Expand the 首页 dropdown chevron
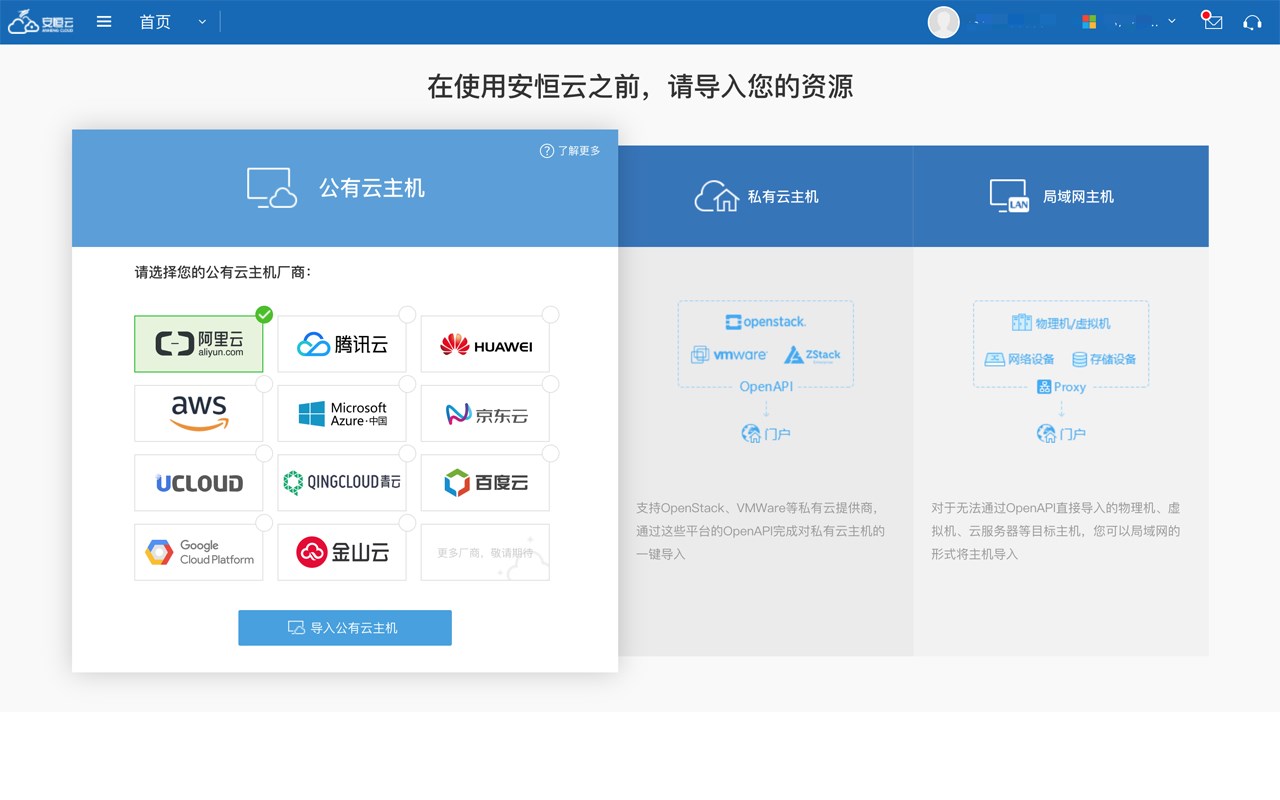The width and height of the screenshot is (1280, 800). tap(202, 22)
